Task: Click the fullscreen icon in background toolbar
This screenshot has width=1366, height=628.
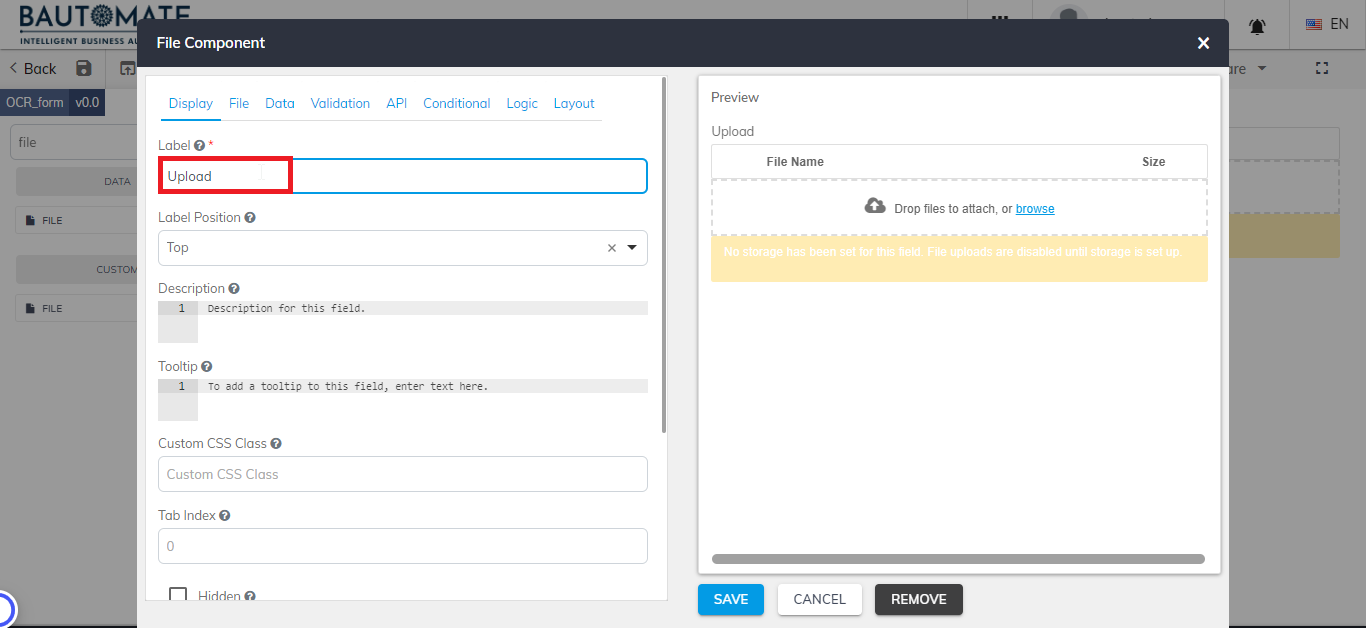Action: click(1322, 68)
